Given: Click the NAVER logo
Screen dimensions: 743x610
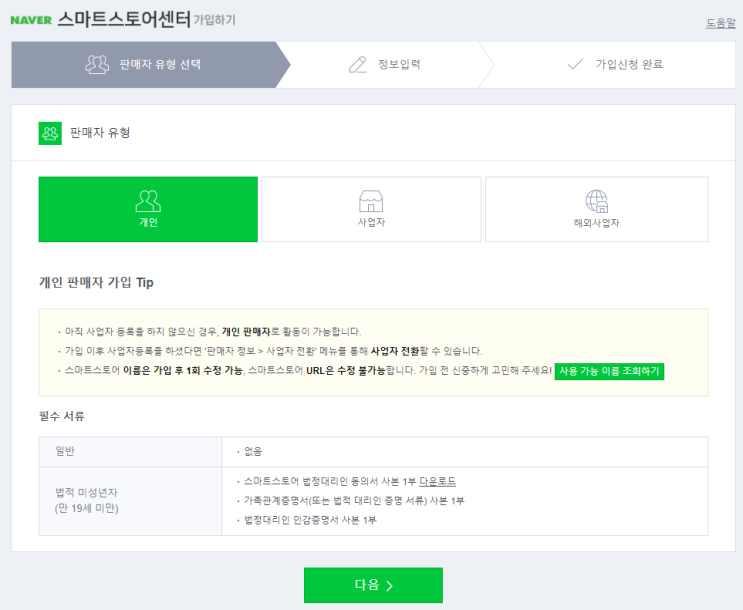Looking at the screenshot, I should point(31,20).
